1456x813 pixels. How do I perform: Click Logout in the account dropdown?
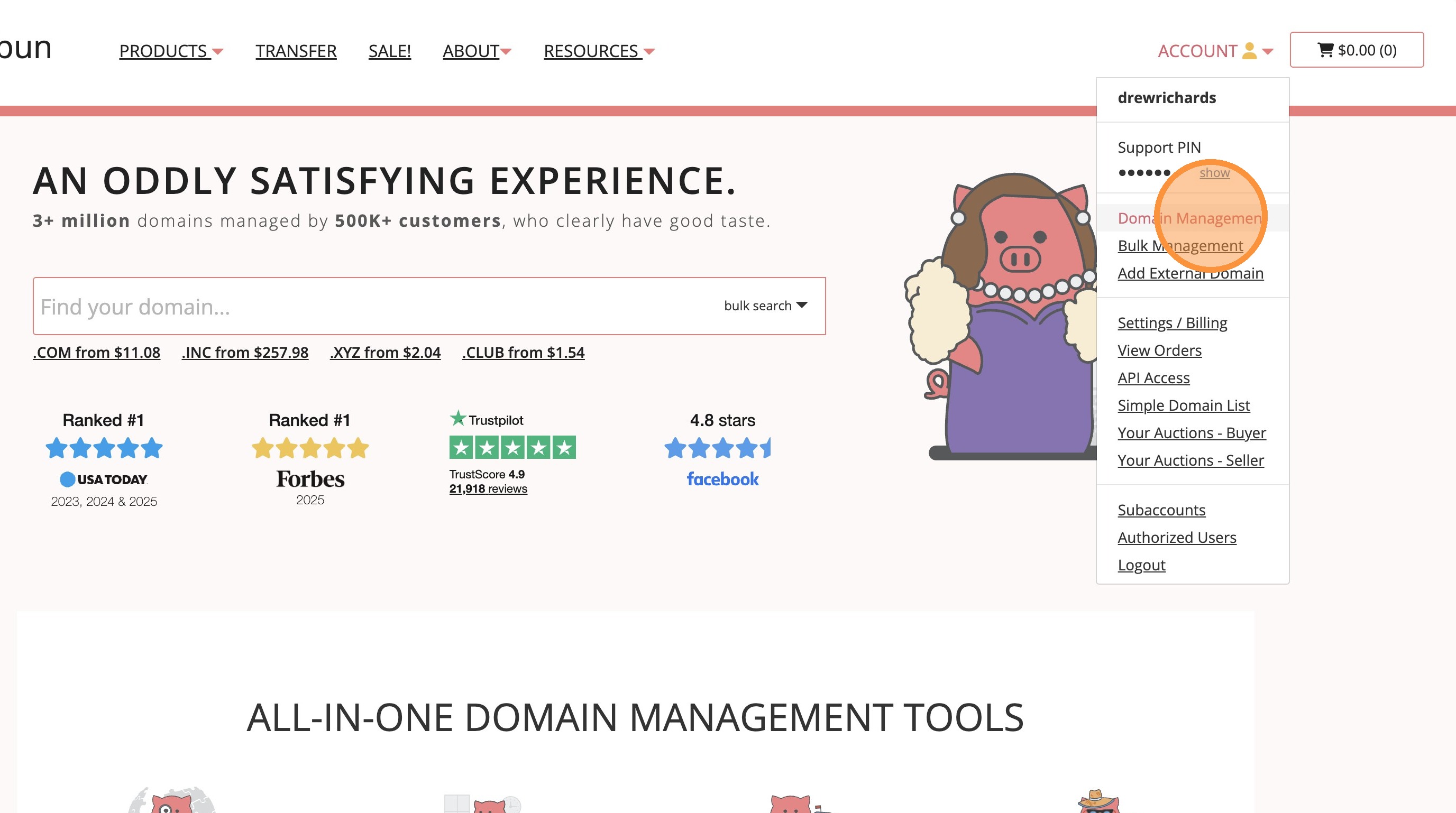[x=1141, y=565]
